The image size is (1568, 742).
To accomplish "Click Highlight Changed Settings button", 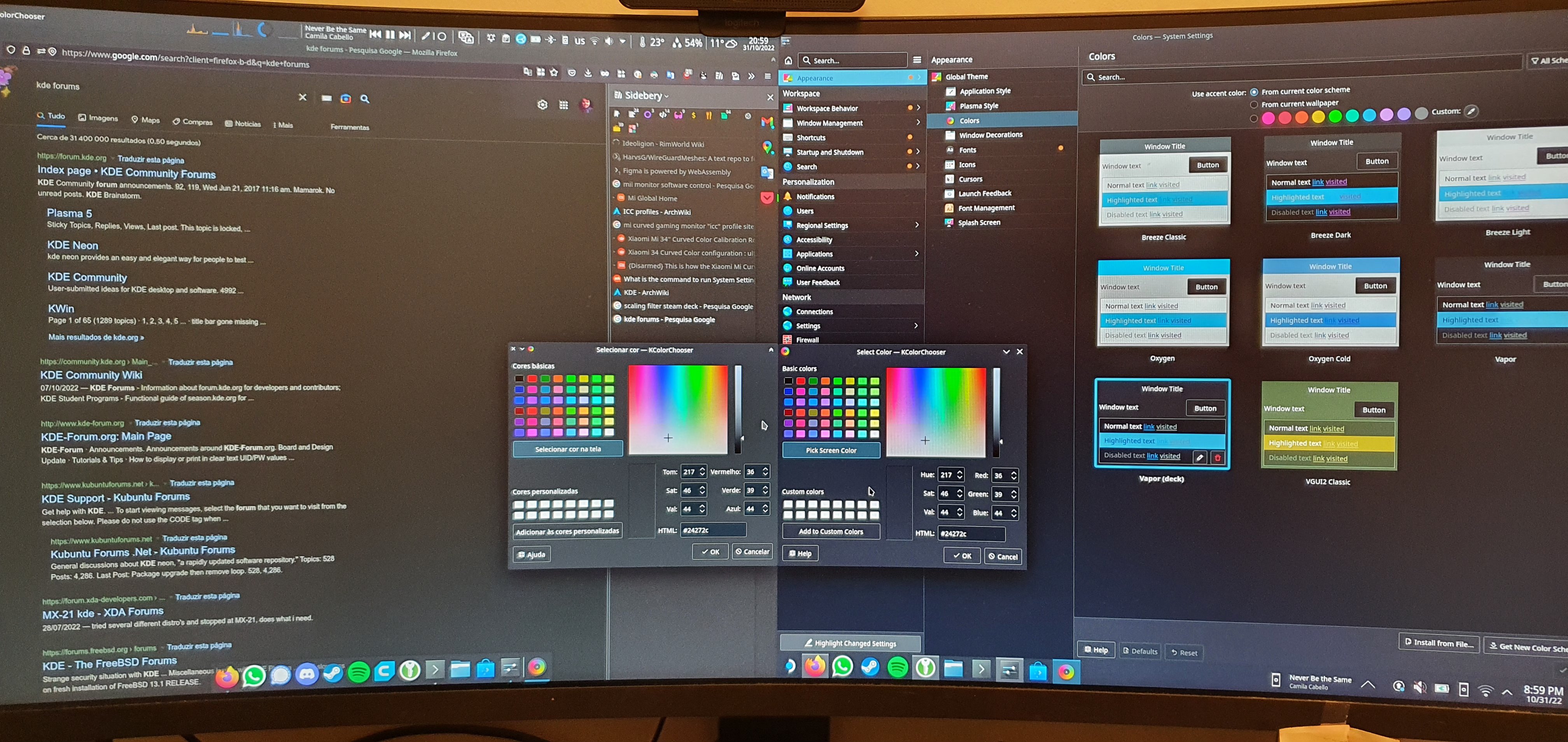I will point(850,643).
